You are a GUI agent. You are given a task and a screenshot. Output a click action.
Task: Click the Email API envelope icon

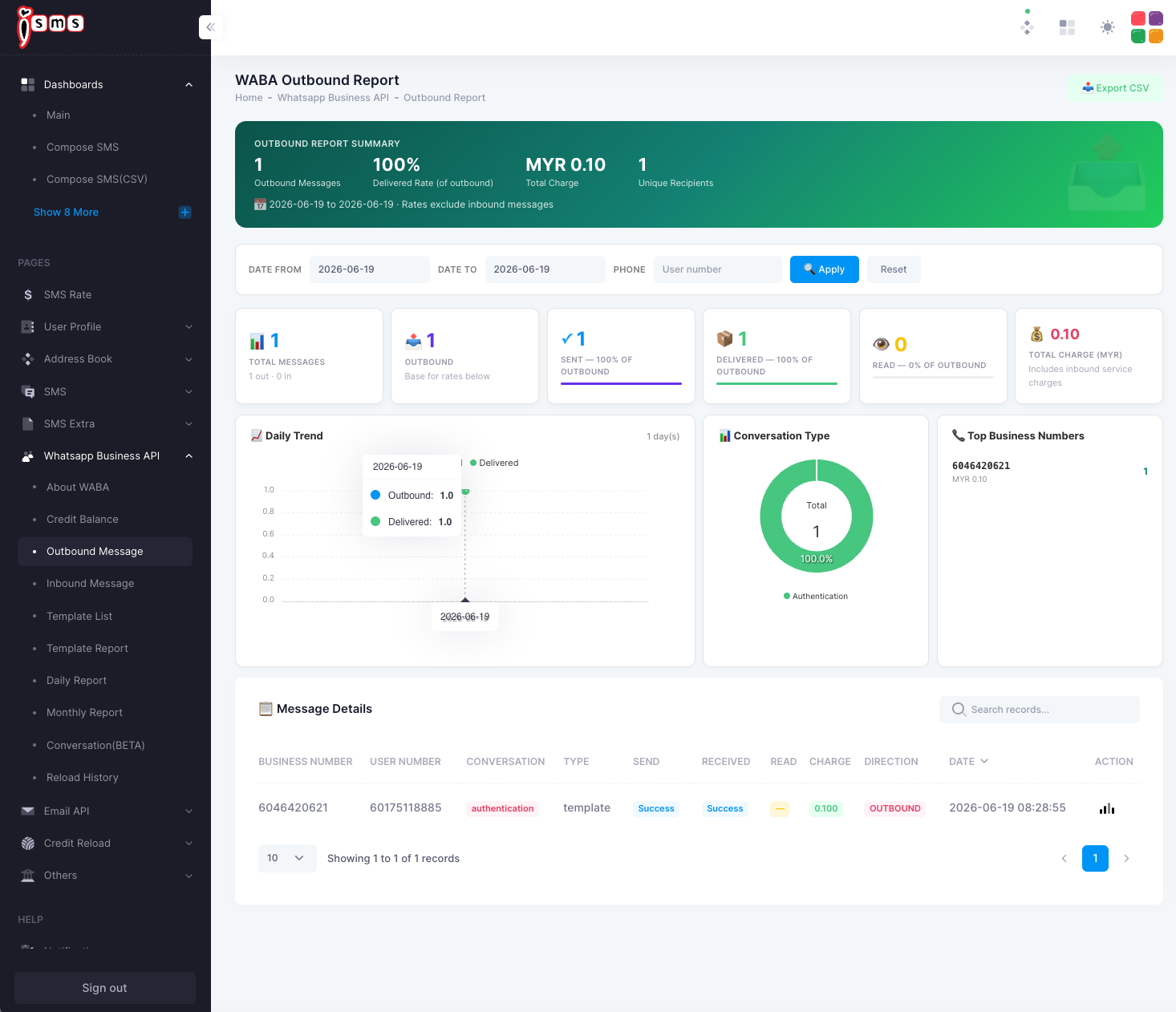tap(28, 812)
